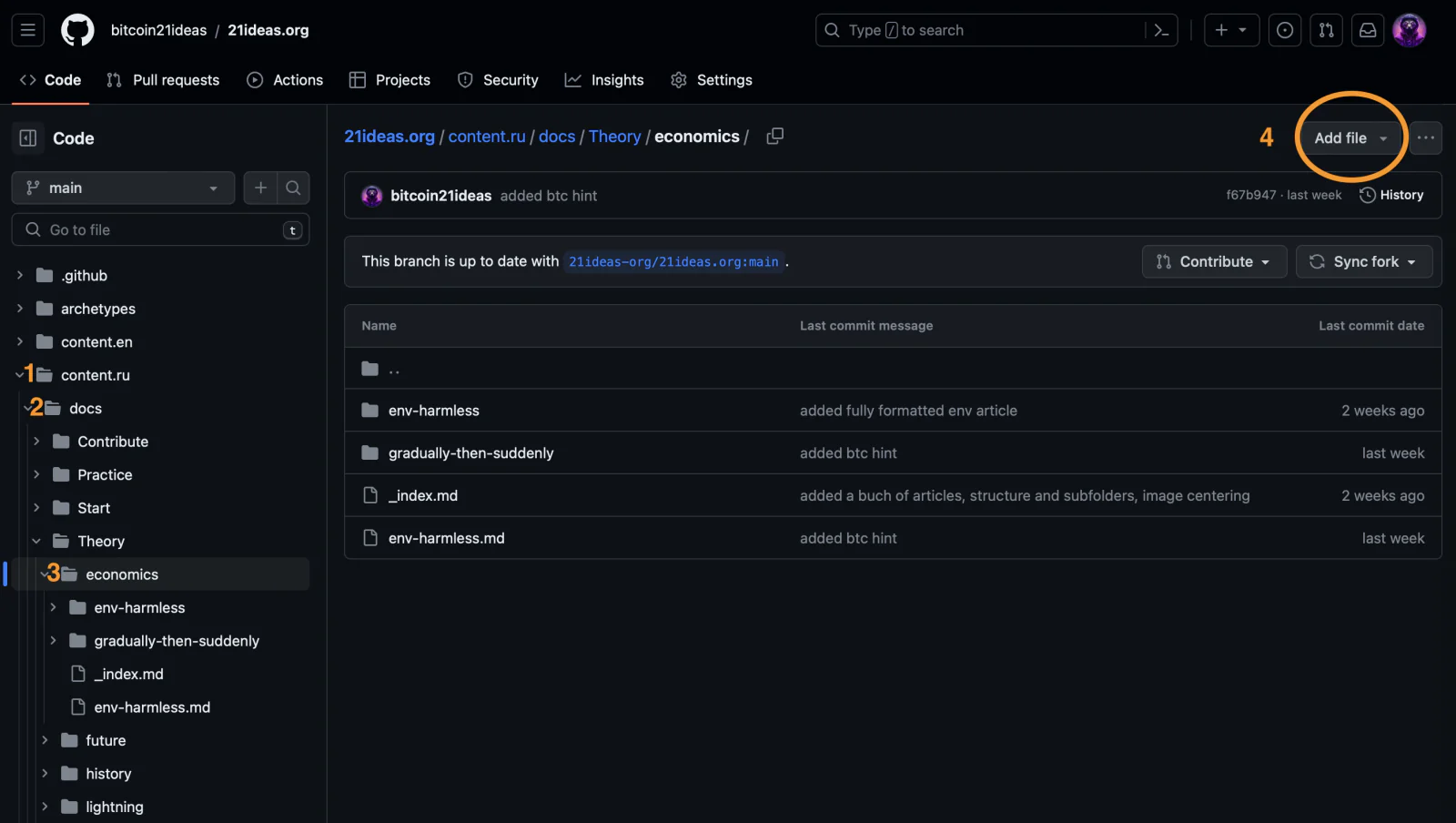Open more options ellipsis menu
The height and width of the screenshot is (823, 1456).
pos(1426,138)
